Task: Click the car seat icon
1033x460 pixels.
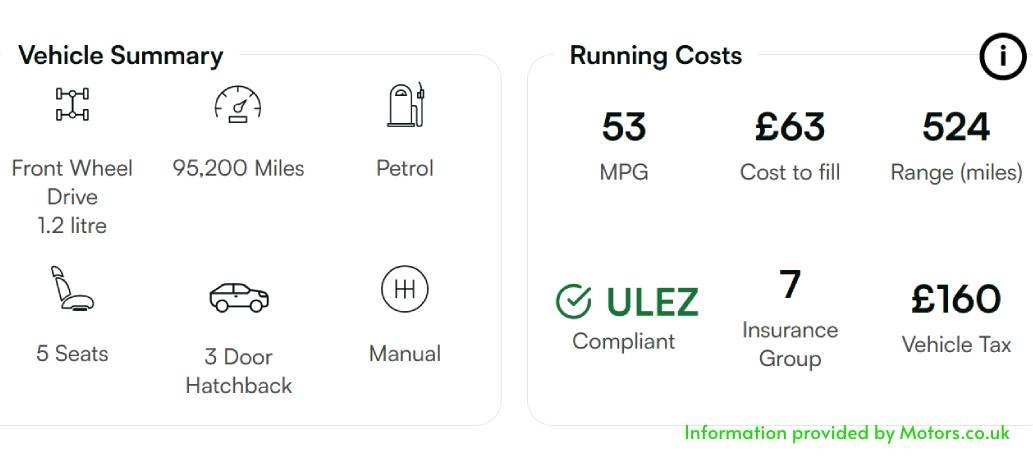Action: tap(72, 287)
